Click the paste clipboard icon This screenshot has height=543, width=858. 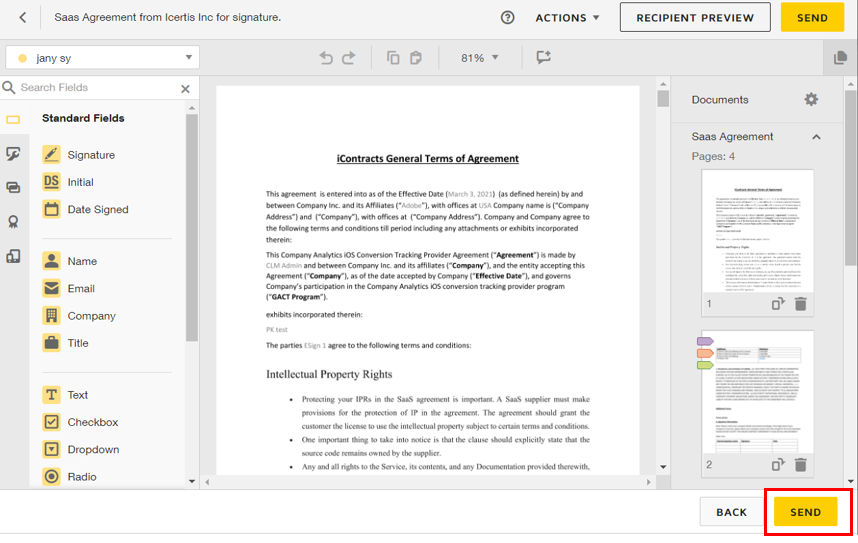[416, 57]
